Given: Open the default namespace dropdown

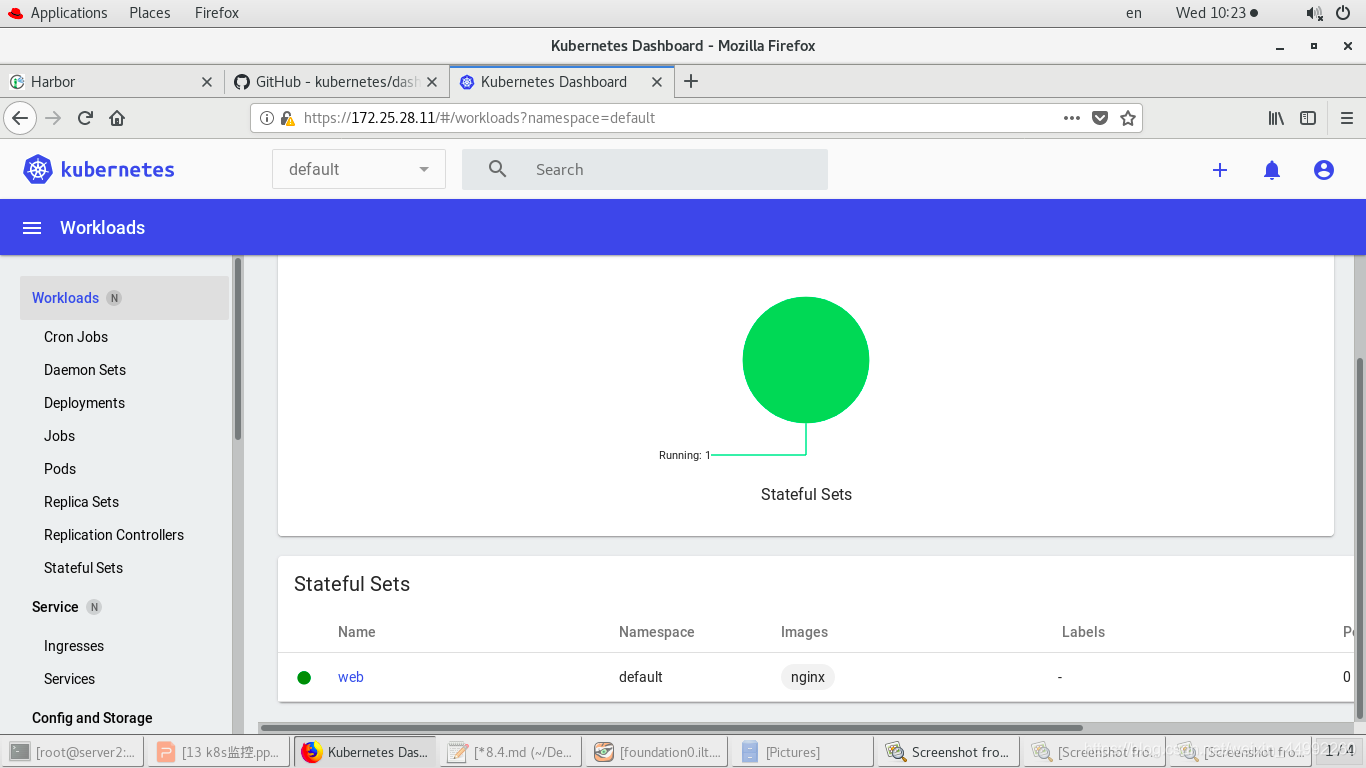Looking at the screenshot, I should 359,169.
